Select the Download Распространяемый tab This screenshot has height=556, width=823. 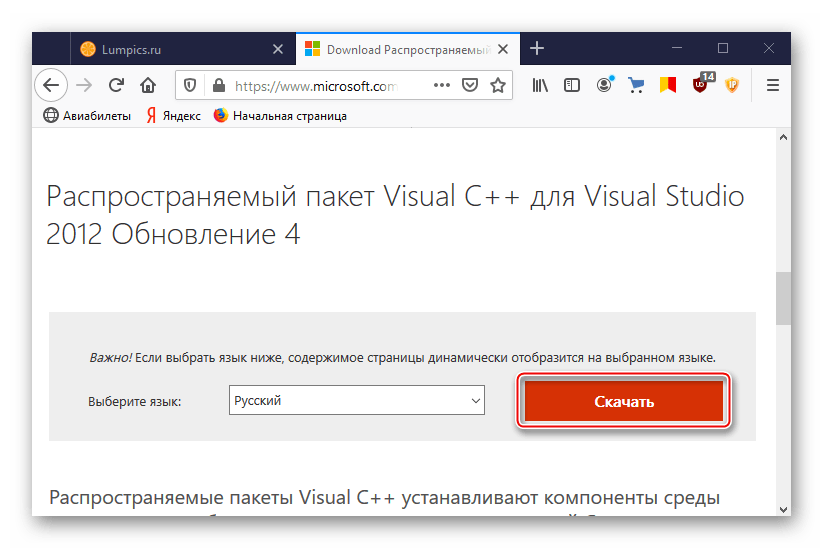click(x=408, y=49)
